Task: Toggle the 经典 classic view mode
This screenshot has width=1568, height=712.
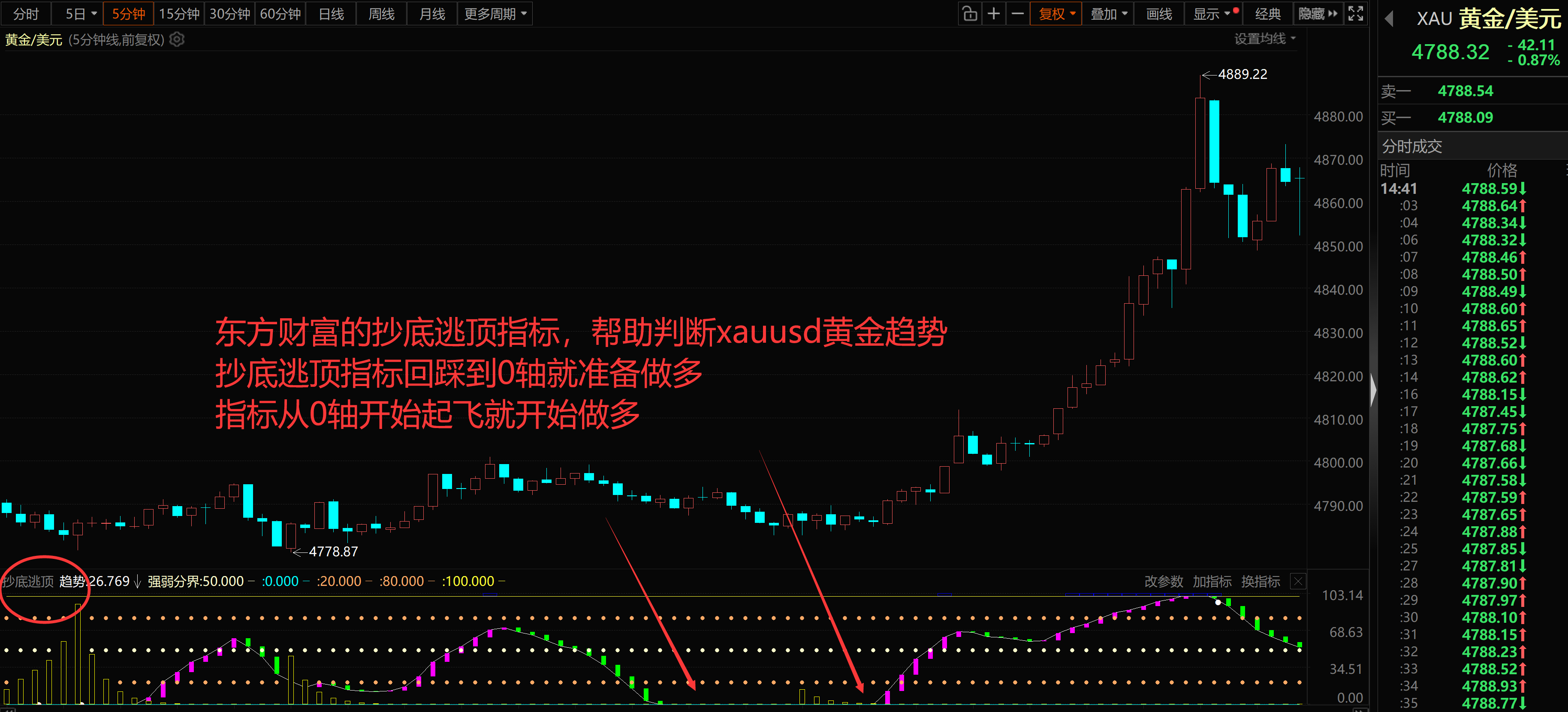Action: [x=1268, y=13]
